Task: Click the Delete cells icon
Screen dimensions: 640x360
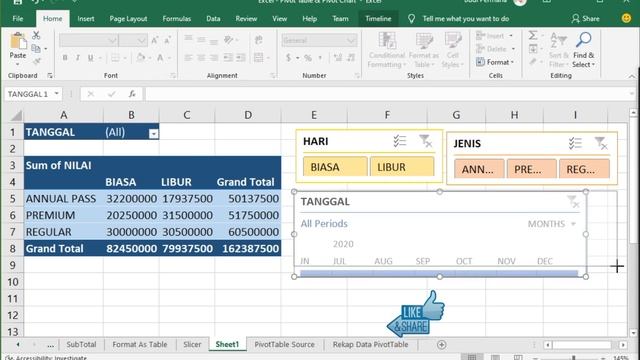Action: (x=480, y=49)
